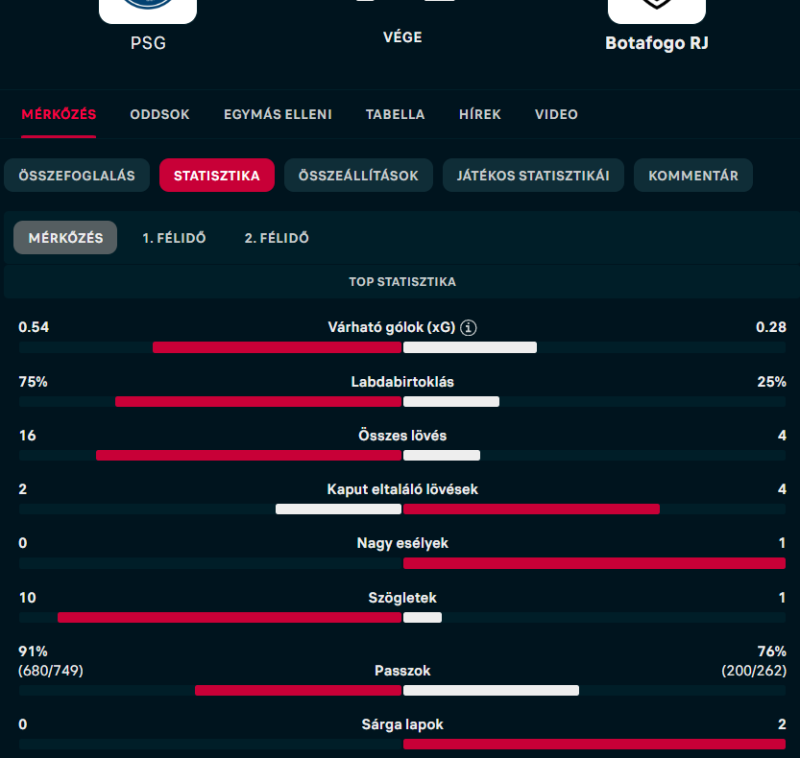This screenshot has height=758, width=800.
Task: Switch to the VIDEO tab
Action: tap(556, 114)
